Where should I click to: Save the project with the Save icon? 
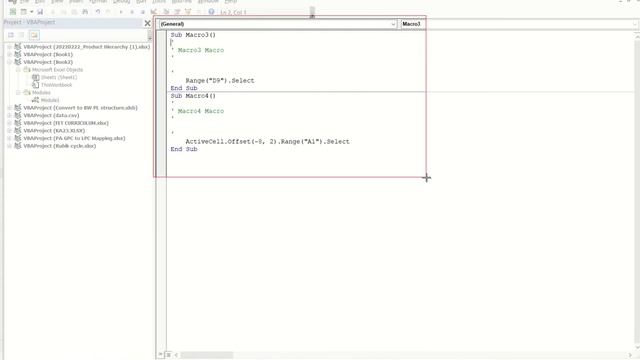(40, 12)
